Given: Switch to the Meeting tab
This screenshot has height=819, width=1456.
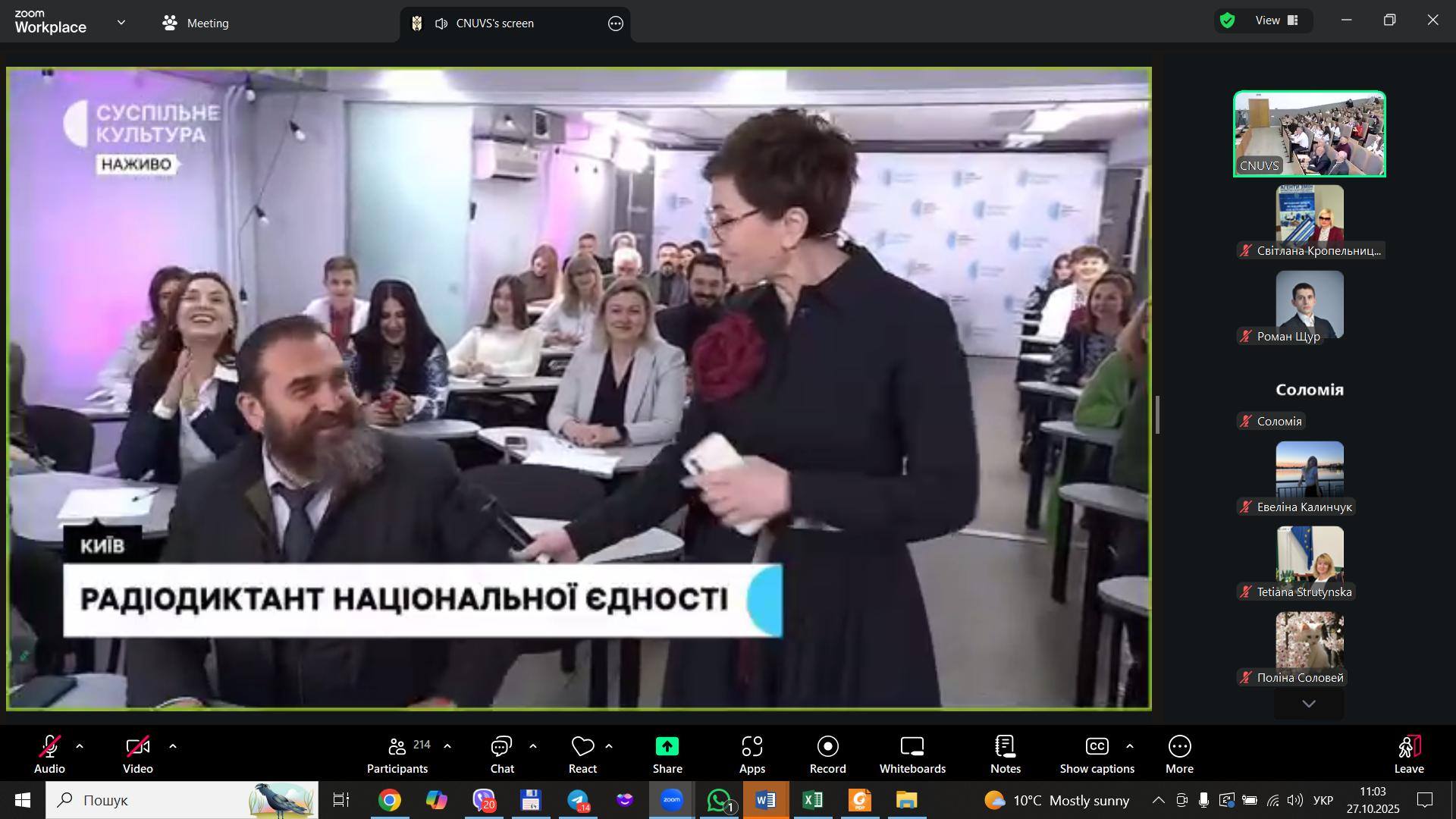Looking at the screenshot, I should coord(196,24).
